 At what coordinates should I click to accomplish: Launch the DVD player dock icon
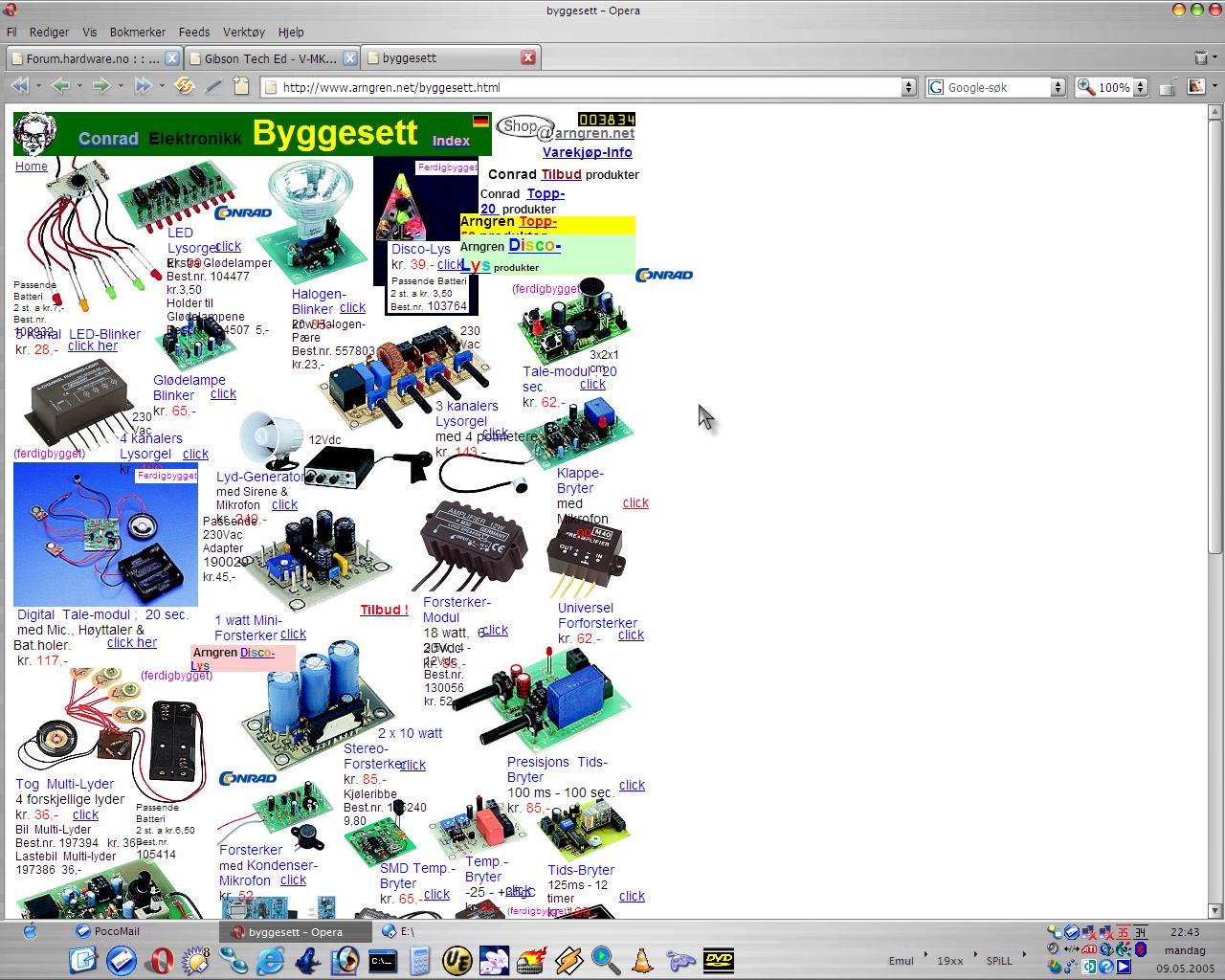pyautogui.click(x=718, y=960)
